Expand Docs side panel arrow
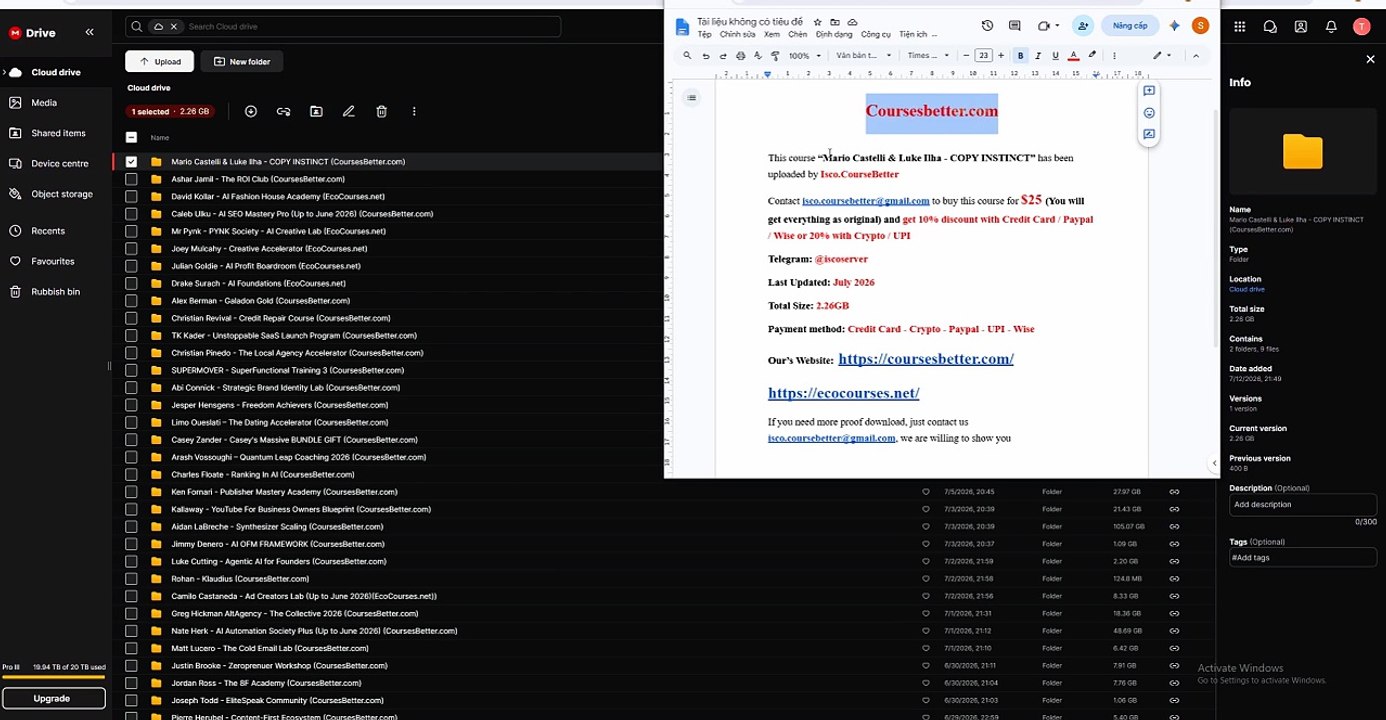 (1214, 463)
